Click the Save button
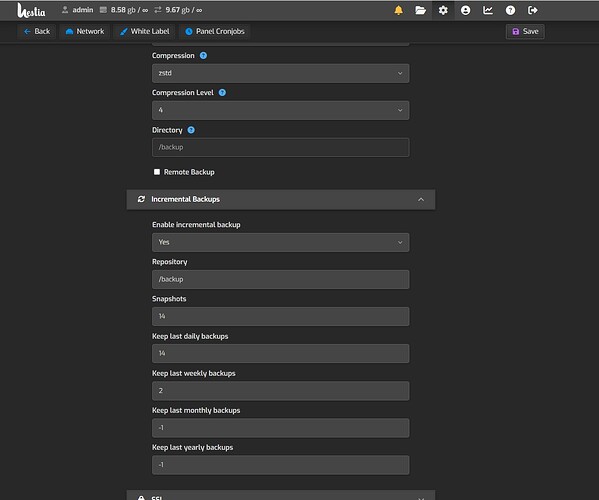This screenshot has width=599, height=500. tap(525, 31)
